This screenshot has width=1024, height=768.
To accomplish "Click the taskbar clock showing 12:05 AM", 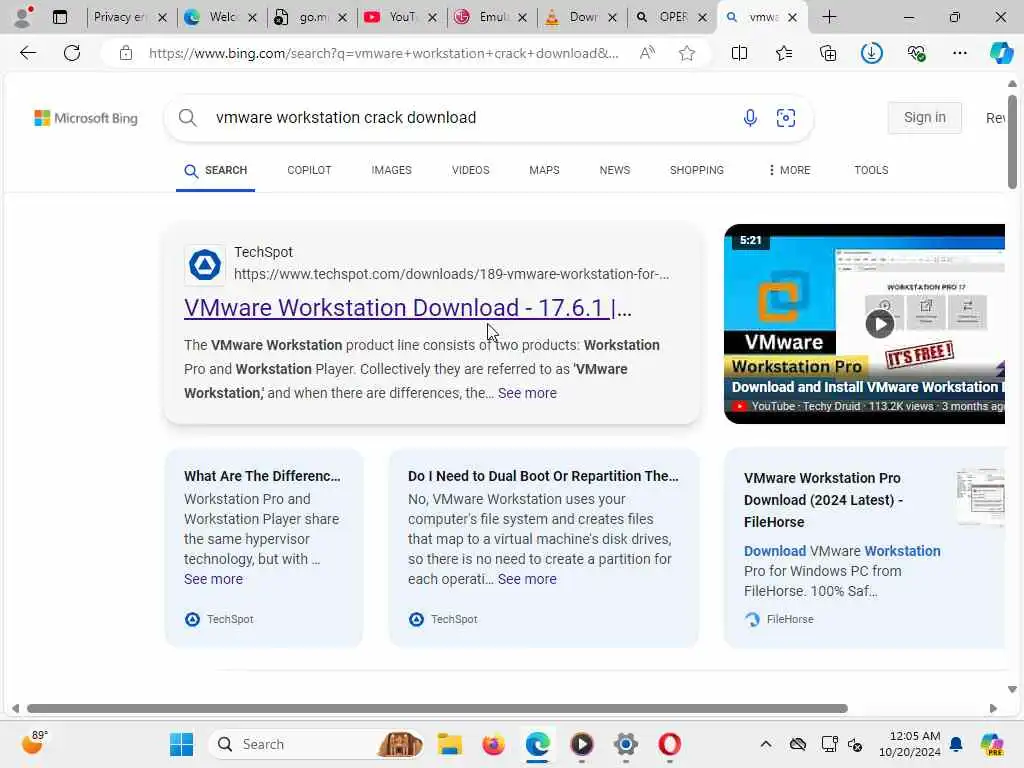I will tap(910, 744).
